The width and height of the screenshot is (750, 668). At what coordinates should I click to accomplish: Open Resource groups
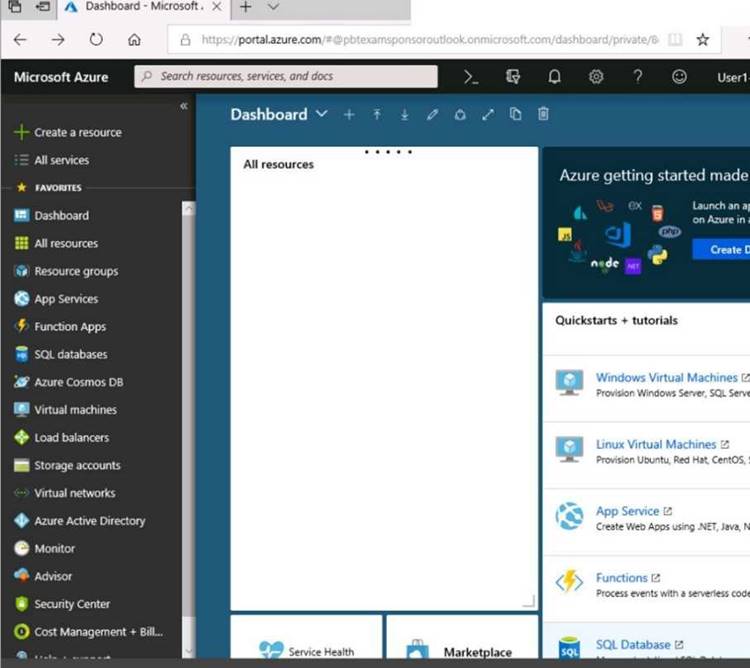pos(66,271)
